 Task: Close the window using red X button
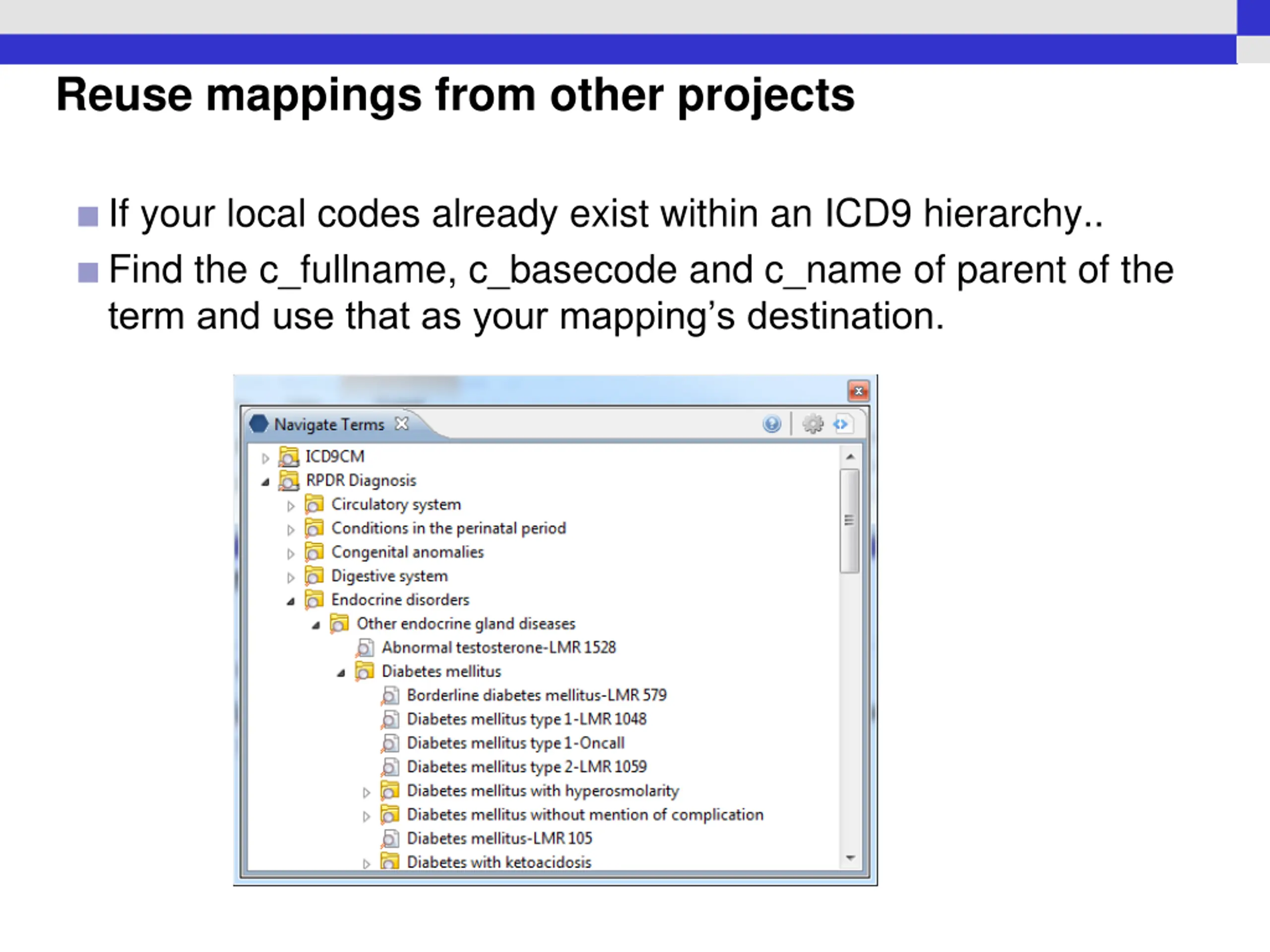(x=858, y=391)
